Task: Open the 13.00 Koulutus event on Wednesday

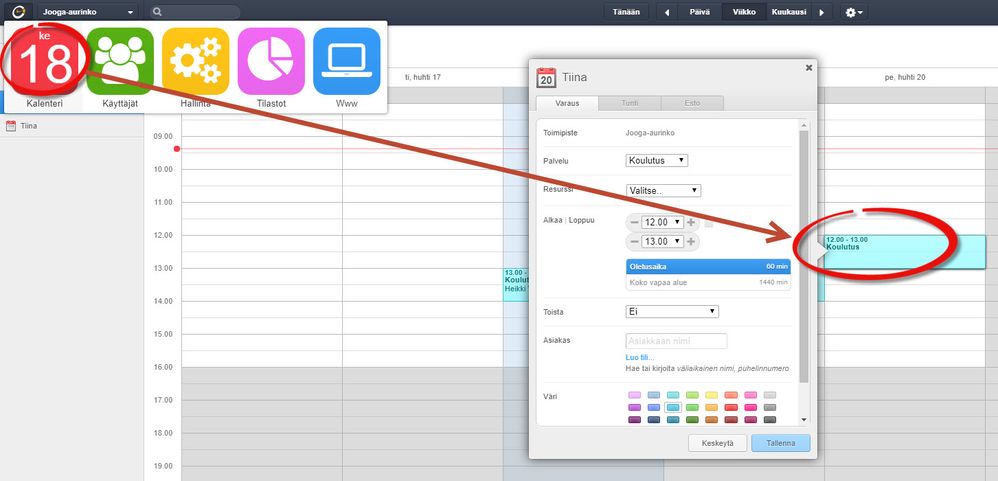Action: [x=516, y=284]
